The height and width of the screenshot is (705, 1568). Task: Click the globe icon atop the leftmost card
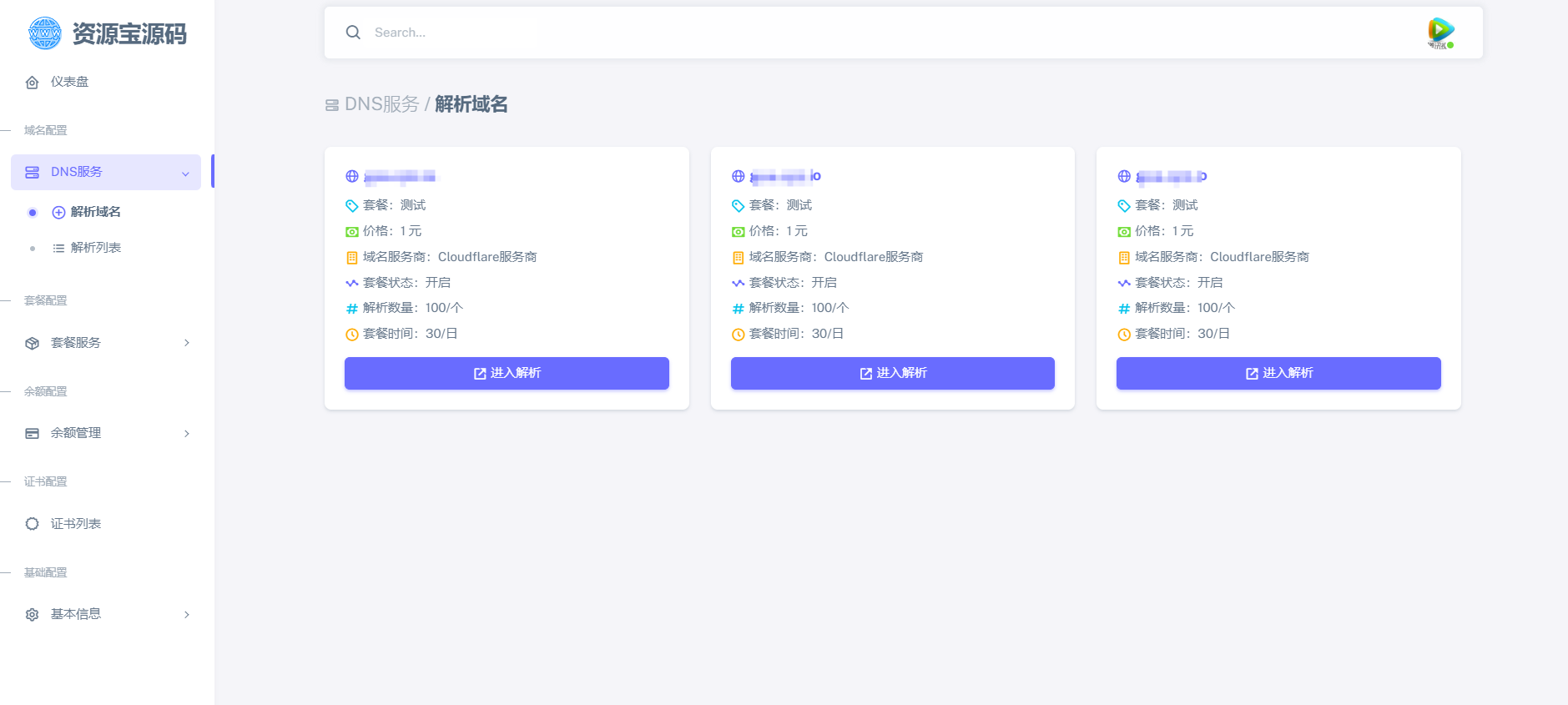point(352,177)
